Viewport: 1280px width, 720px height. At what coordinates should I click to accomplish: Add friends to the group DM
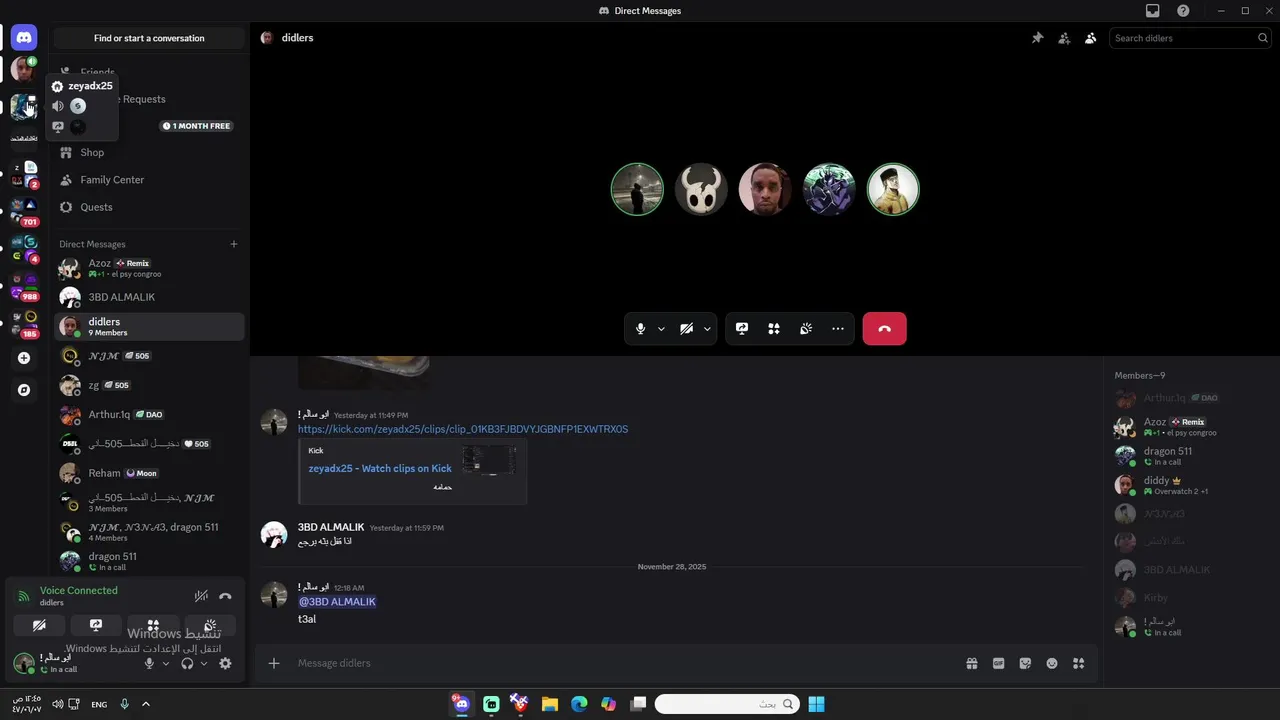1064,38
